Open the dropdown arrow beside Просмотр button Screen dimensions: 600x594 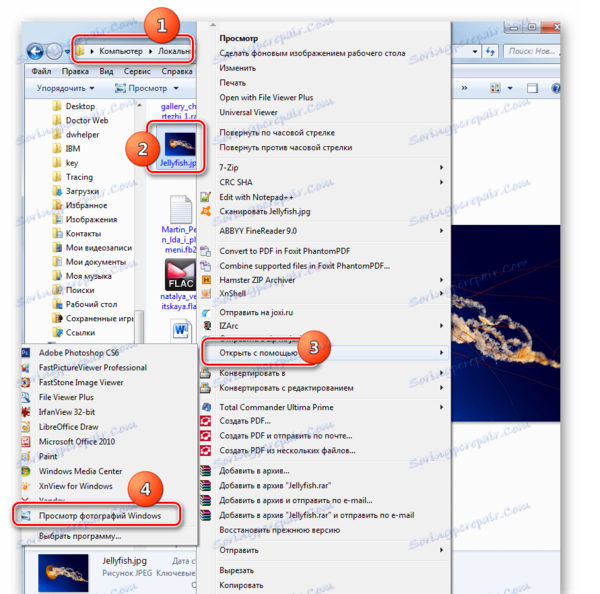(176, 88)
